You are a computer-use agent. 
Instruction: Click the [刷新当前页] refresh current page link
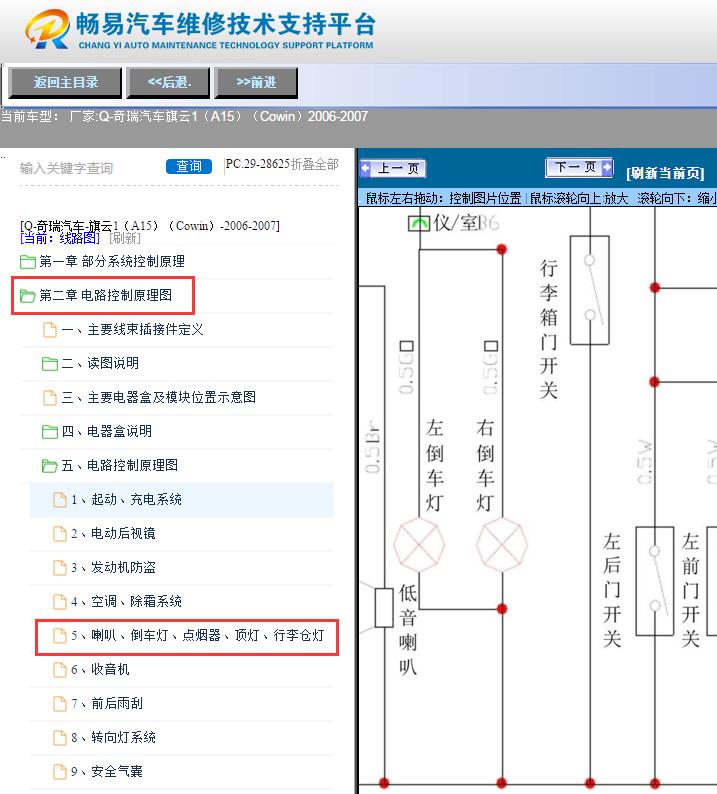tap(665, 173)
